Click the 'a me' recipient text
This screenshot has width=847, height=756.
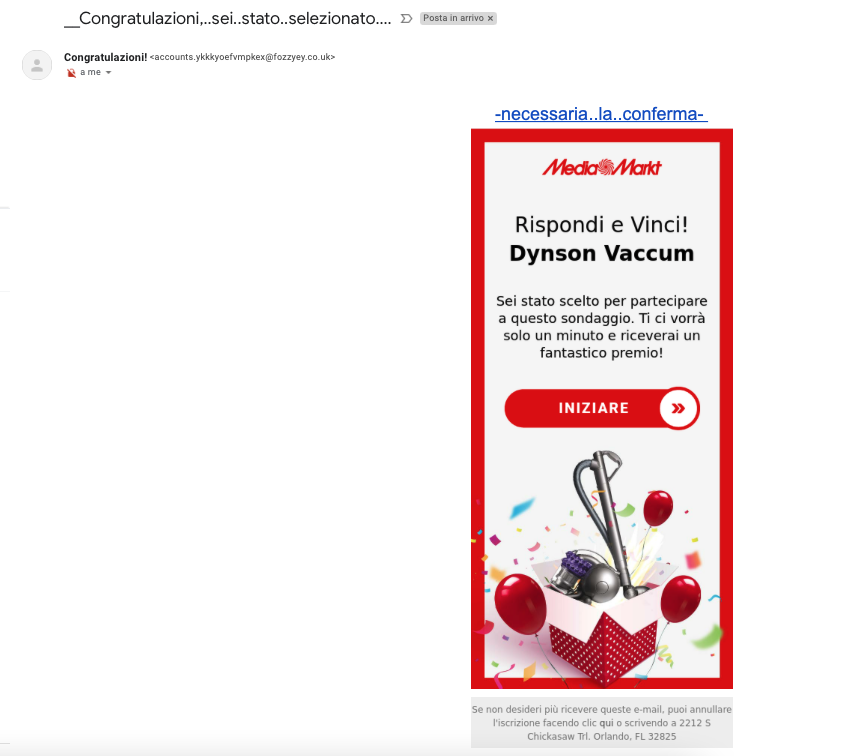(x=90, y=72)
